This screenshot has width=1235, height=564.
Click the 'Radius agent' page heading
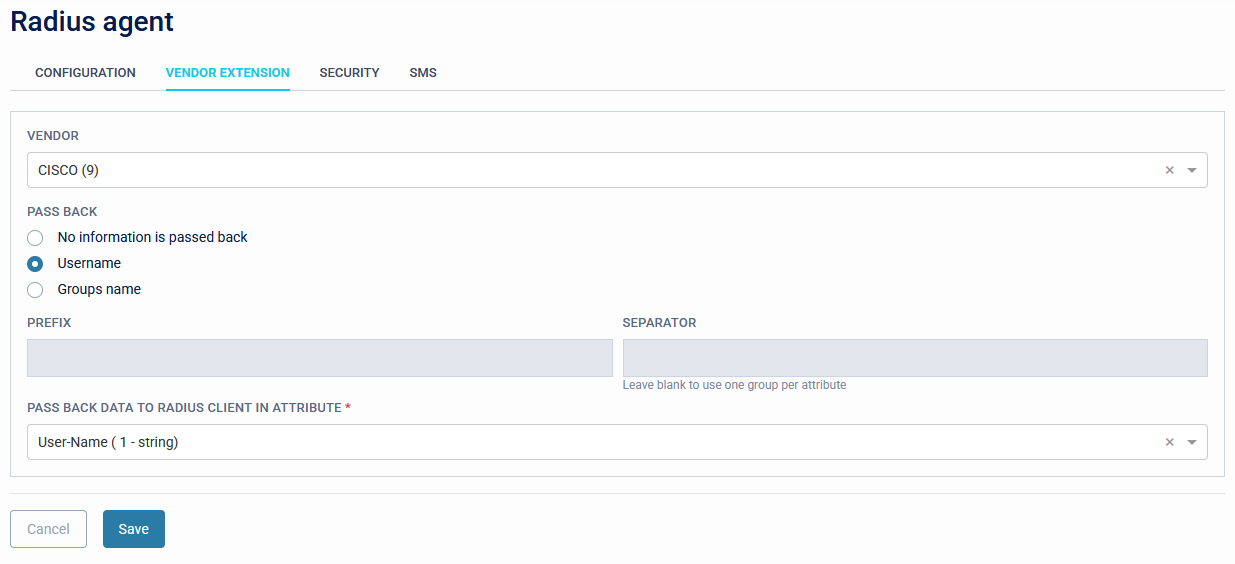pyautogui.click(x=92, y=22)
